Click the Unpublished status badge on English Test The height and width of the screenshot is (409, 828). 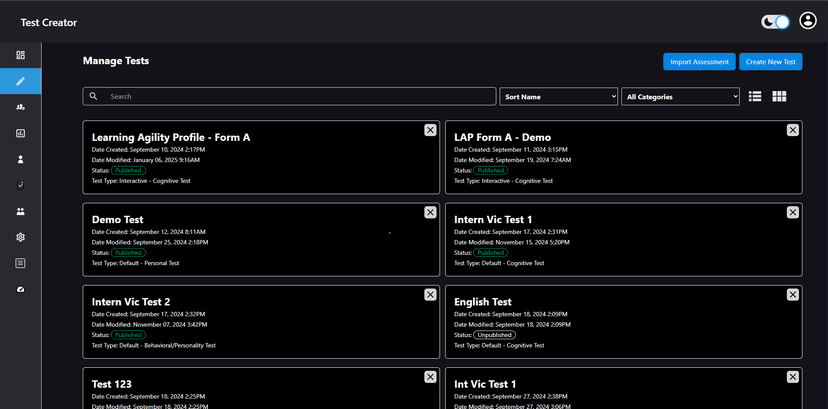494,335
